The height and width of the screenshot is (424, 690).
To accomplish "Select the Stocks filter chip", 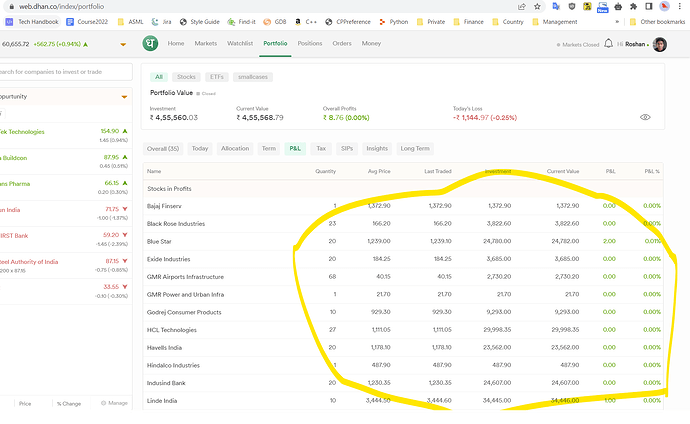I will [186, 77].
